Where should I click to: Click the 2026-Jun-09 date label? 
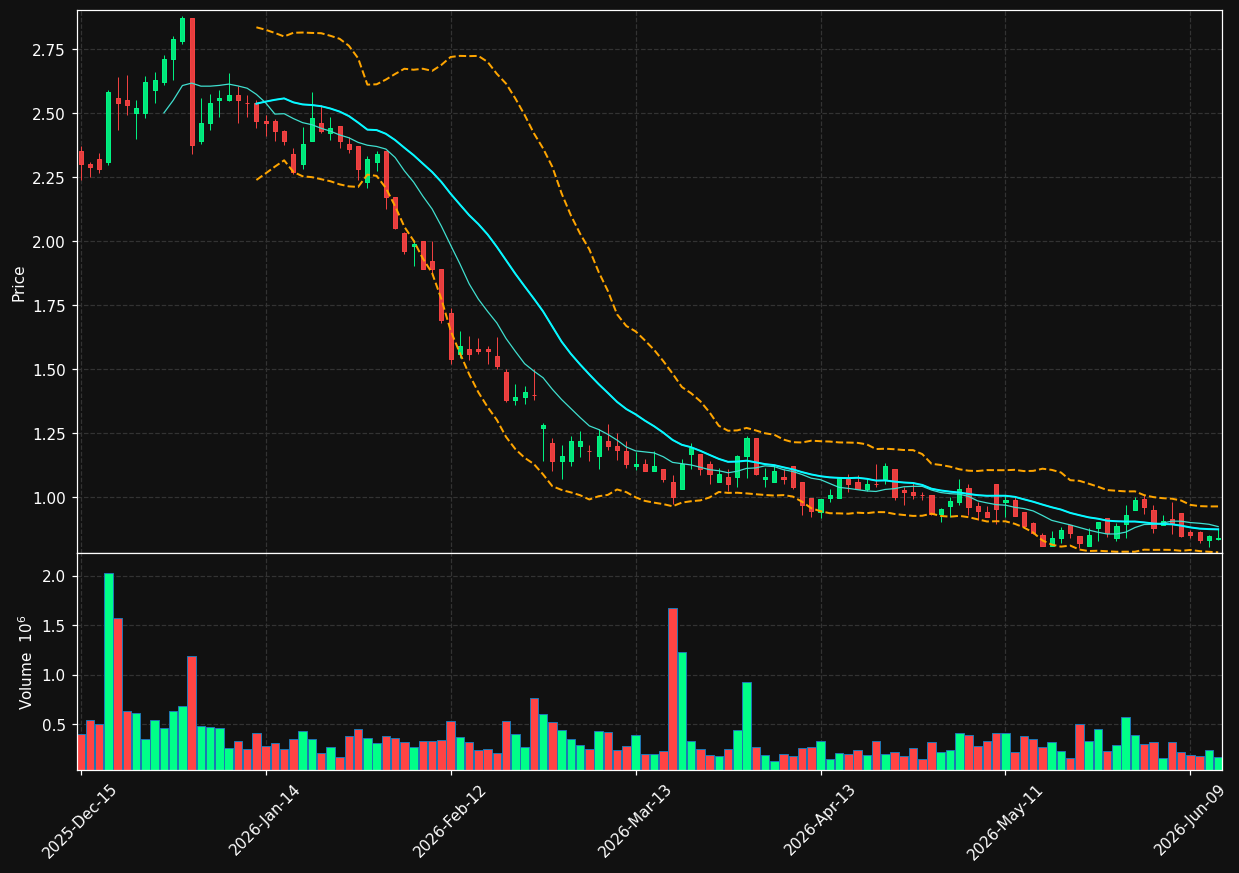click(1190, 819)
